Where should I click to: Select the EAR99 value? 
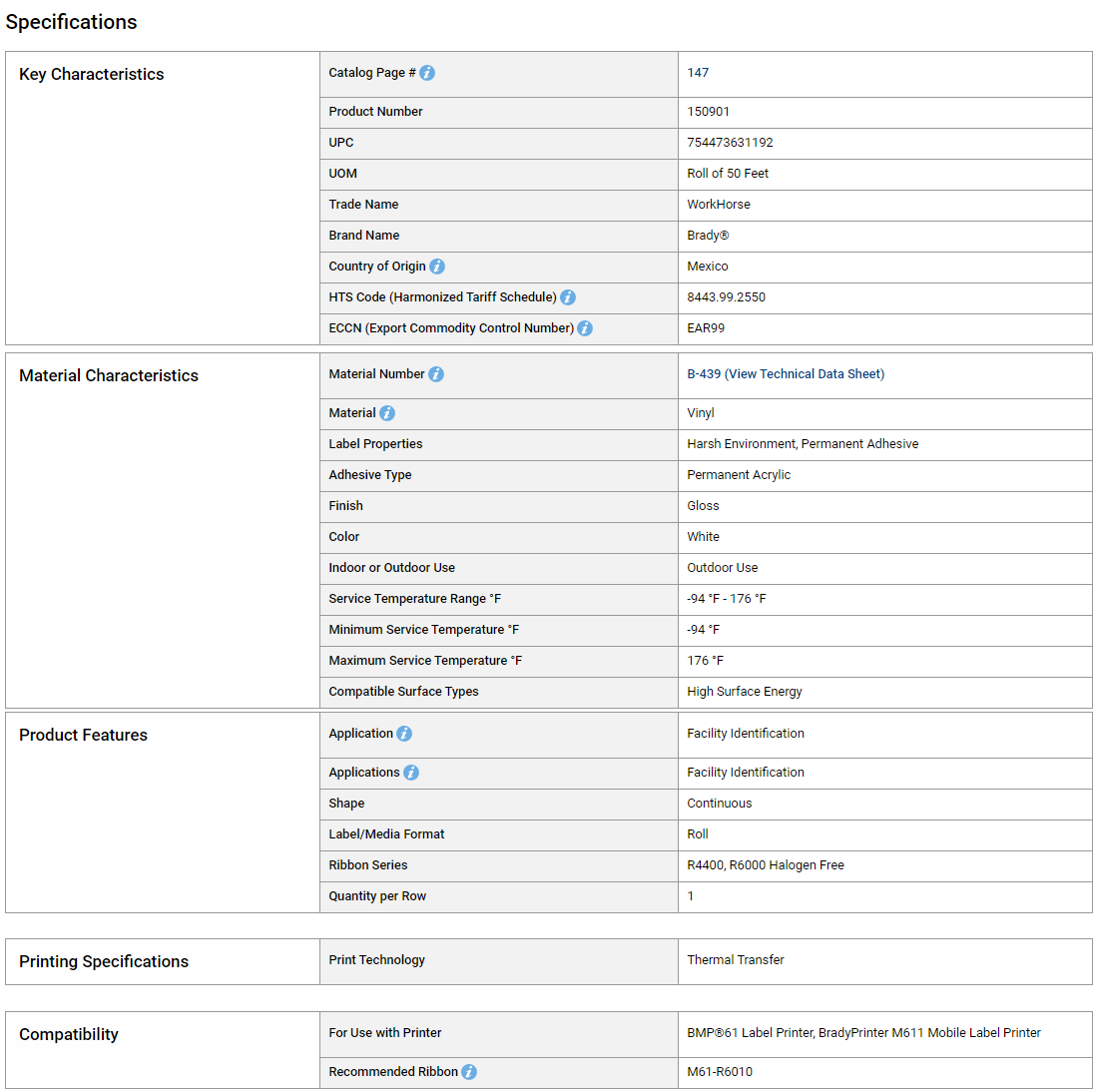706,328
